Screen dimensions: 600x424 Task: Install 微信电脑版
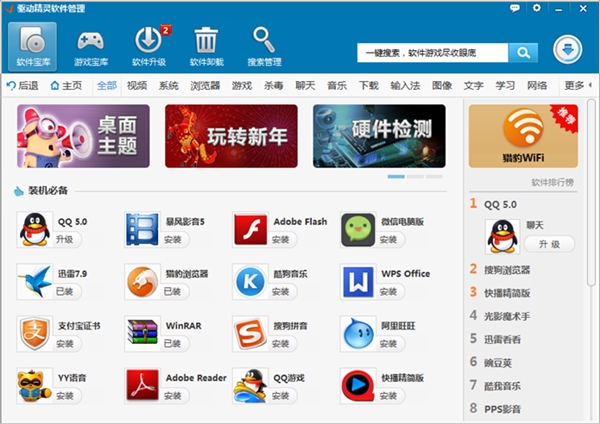390,240
